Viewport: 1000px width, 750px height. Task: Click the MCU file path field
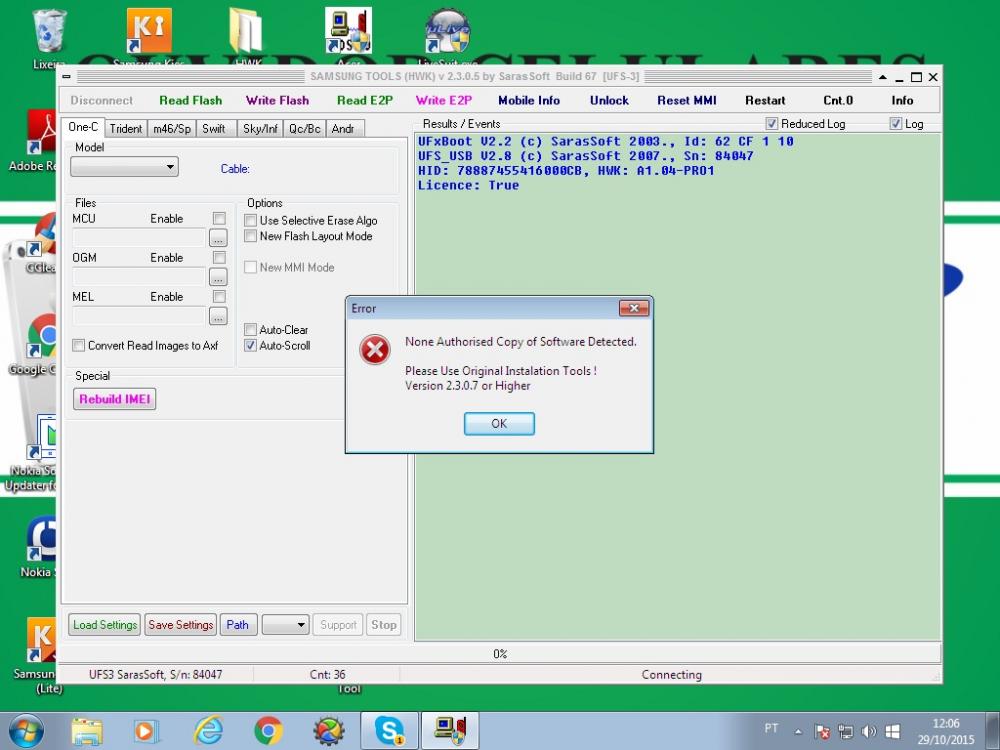pyautogui.click(x=139, y=238)
